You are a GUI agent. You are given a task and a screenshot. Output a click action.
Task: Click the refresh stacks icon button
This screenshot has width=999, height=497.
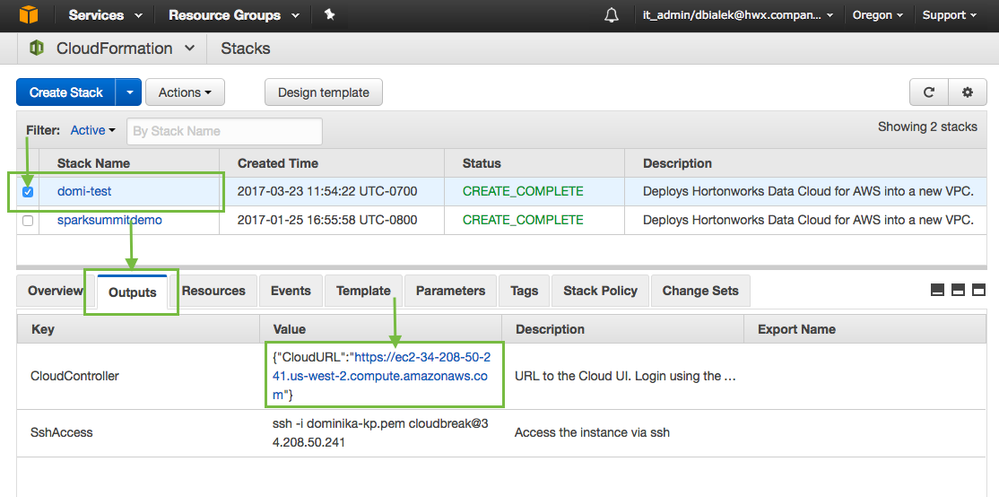(928, 92)
